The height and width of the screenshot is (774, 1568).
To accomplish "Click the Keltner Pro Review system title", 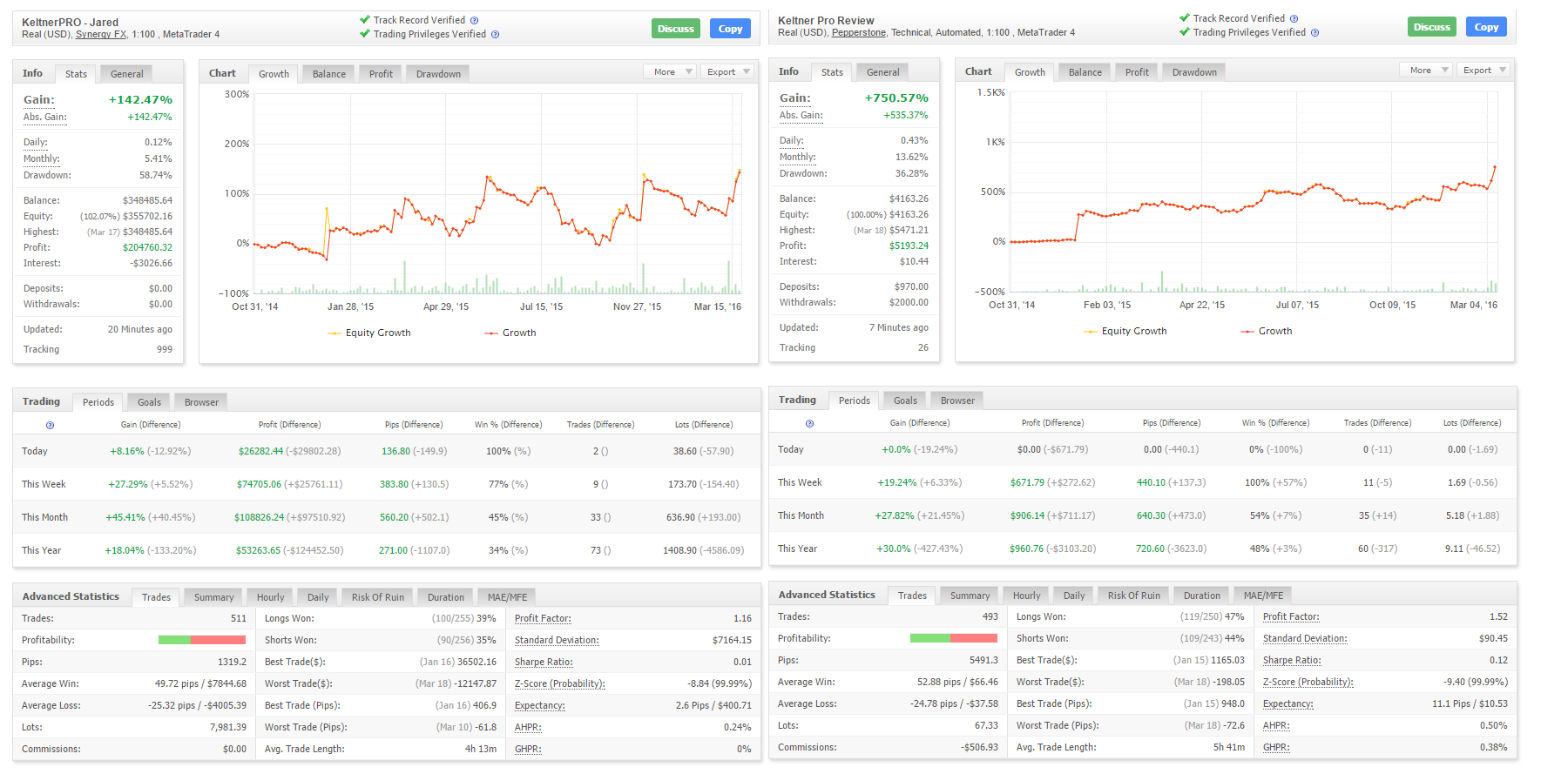I will click(x=826, y=21).
